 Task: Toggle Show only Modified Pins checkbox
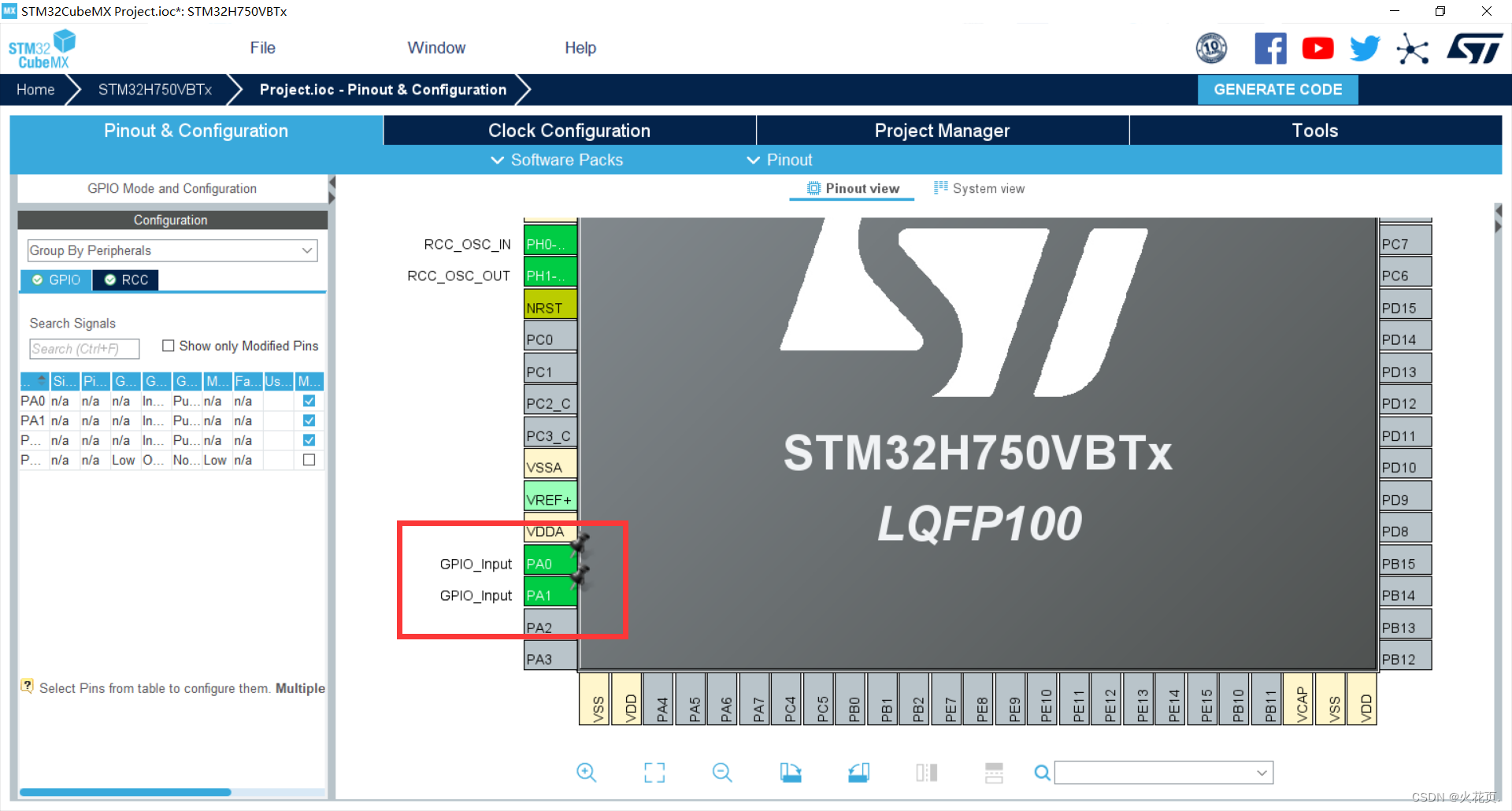click(x=168, y=346)
